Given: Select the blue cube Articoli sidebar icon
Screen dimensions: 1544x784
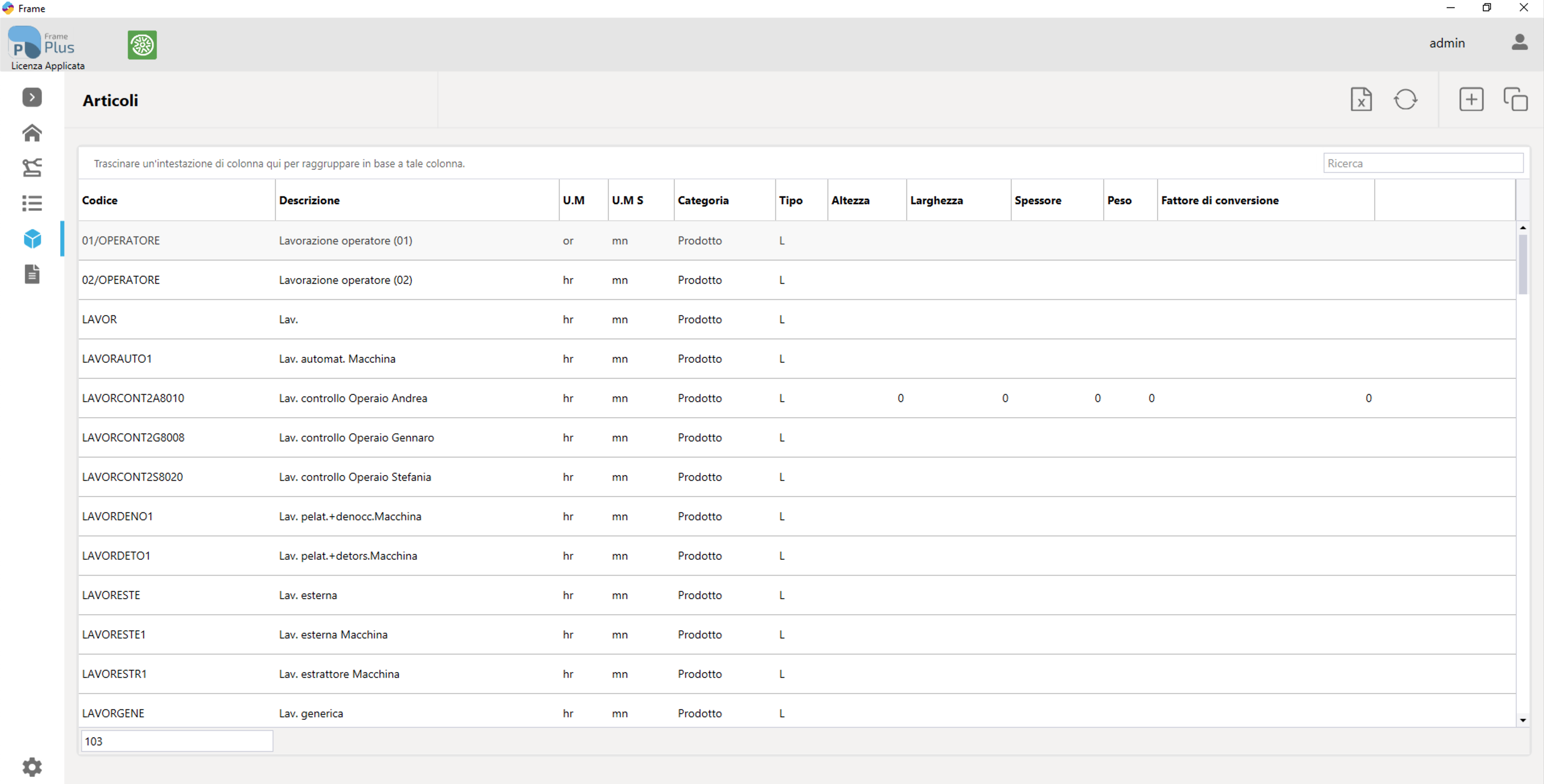Looking at the screenshot, I should point(32,238).
